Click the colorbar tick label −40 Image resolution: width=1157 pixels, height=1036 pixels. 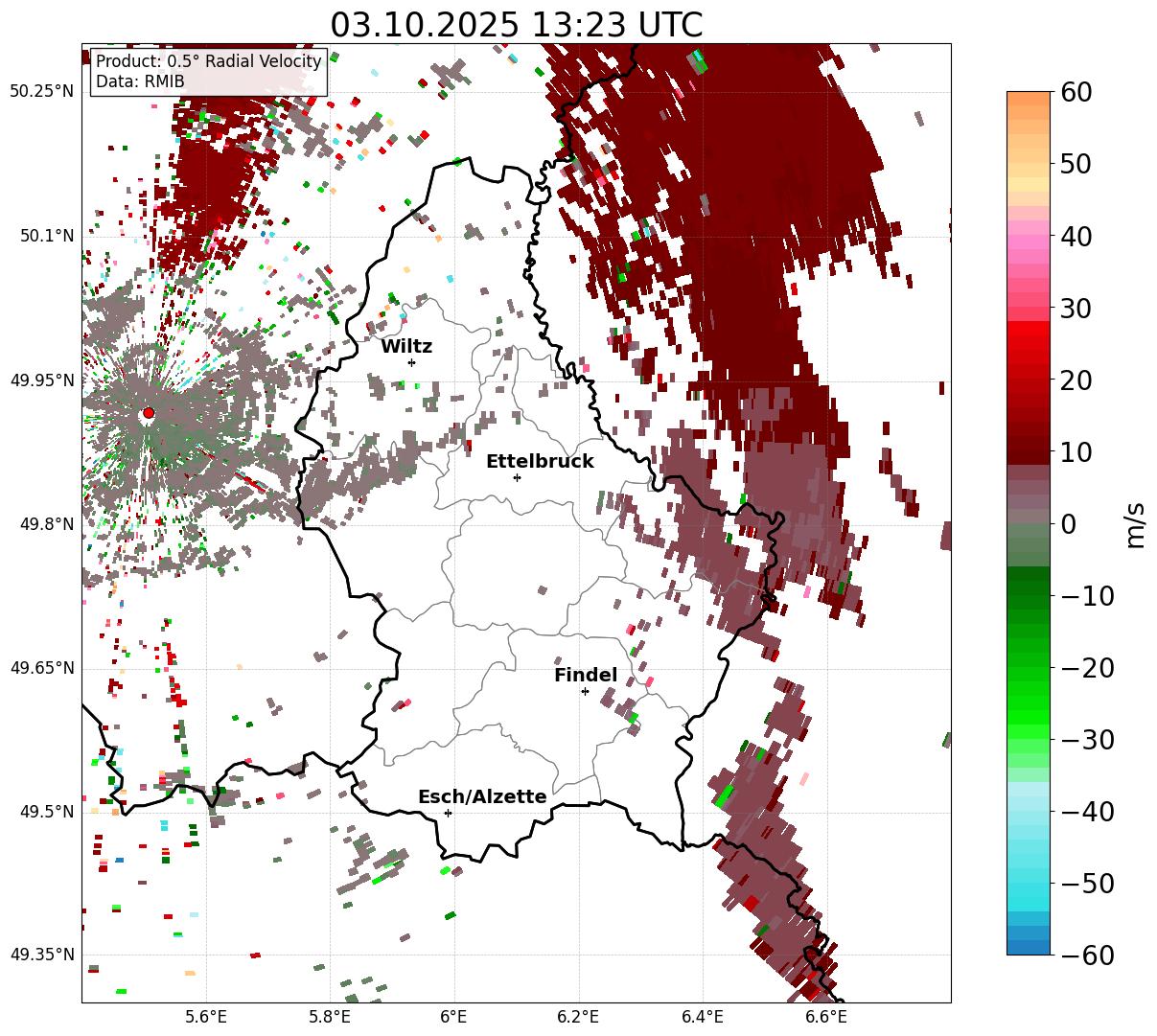point(1088,811)
